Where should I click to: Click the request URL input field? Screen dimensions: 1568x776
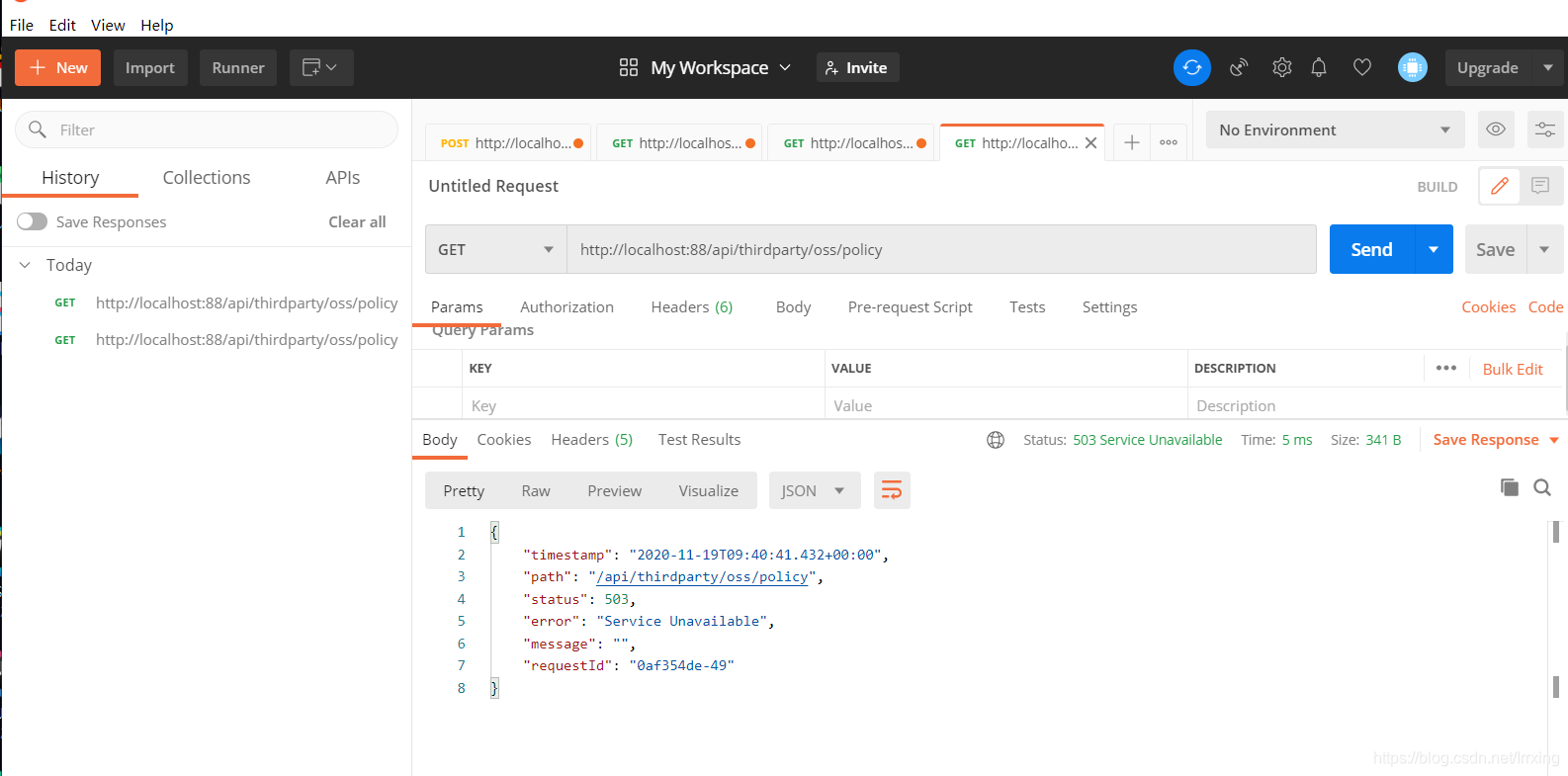point(941,249)
